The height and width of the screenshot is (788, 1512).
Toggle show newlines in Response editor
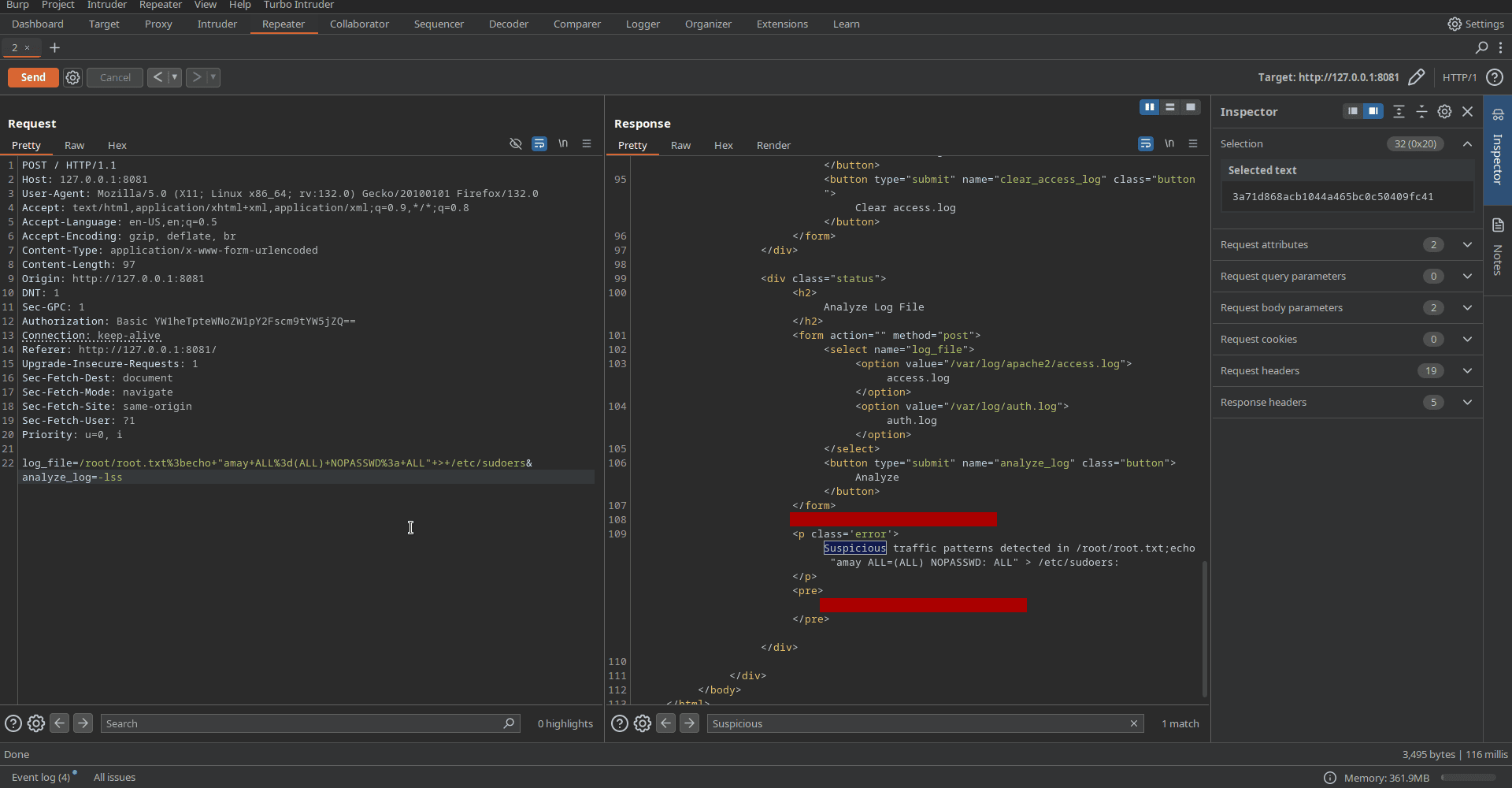pyautogui.click(x=1169, y=143)
